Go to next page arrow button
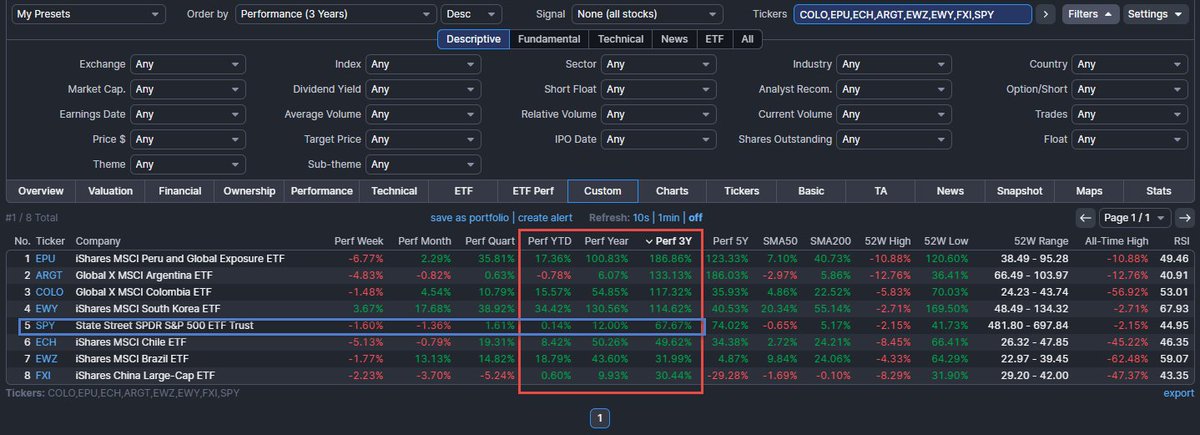The height and width of the screenshot is (435, 1200). coord(1184,217)
